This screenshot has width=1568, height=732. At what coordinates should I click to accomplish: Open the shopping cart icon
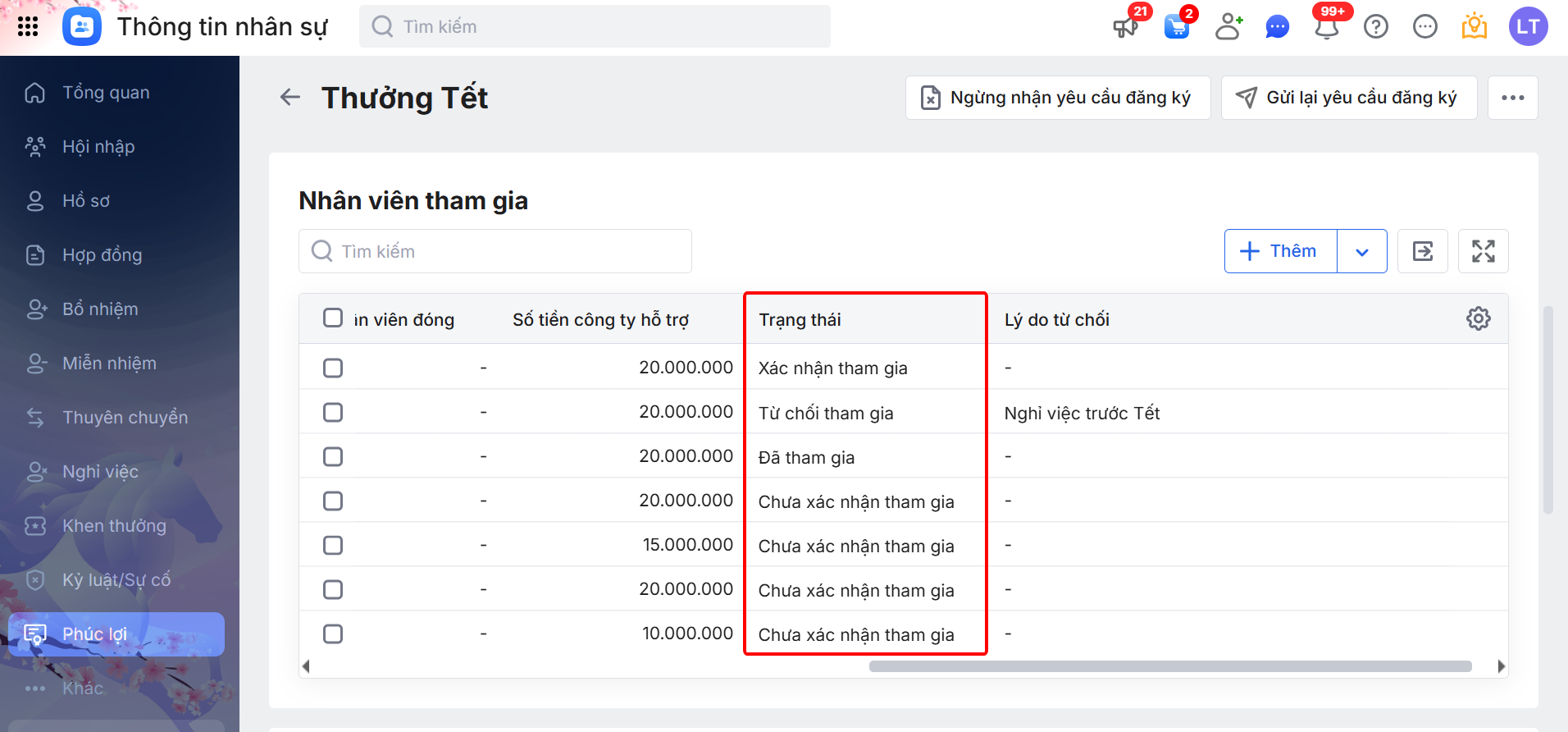click(1176, 27)
